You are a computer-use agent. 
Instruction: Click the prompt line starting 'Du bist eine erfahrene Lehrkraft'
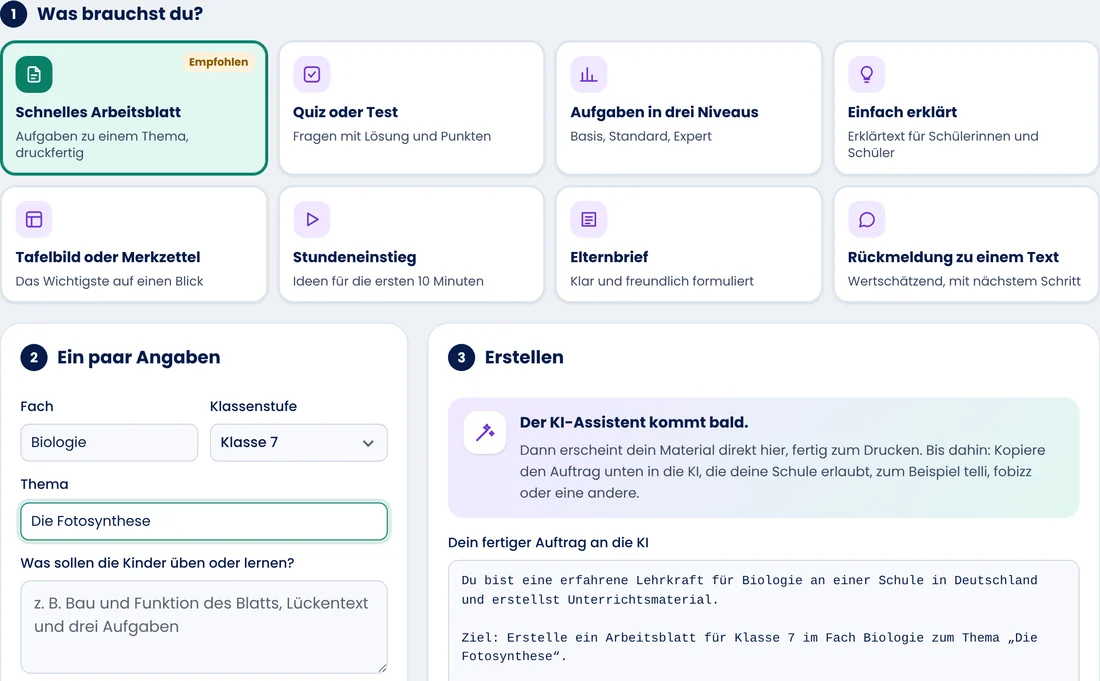click(x=749, y=590)
